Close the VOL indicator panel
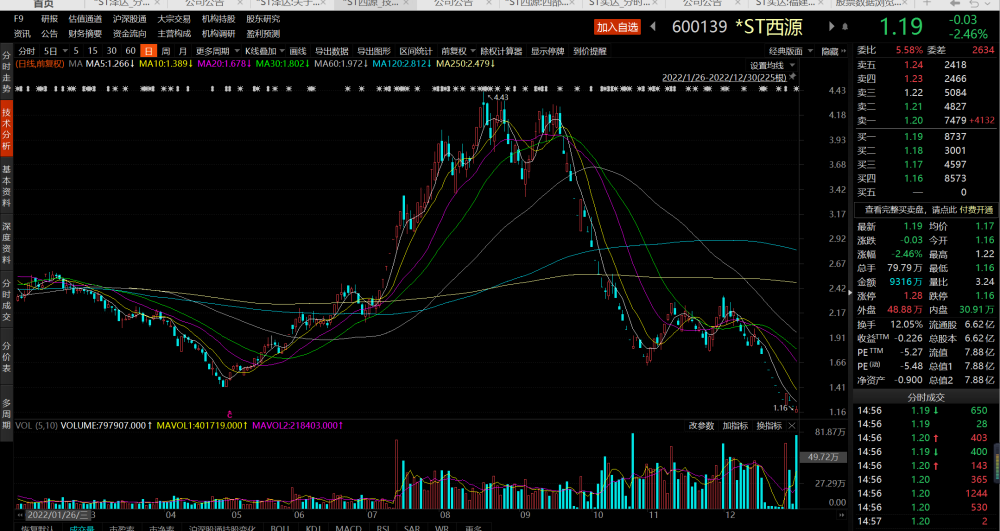1000x531 pixels. pos(792,426)
